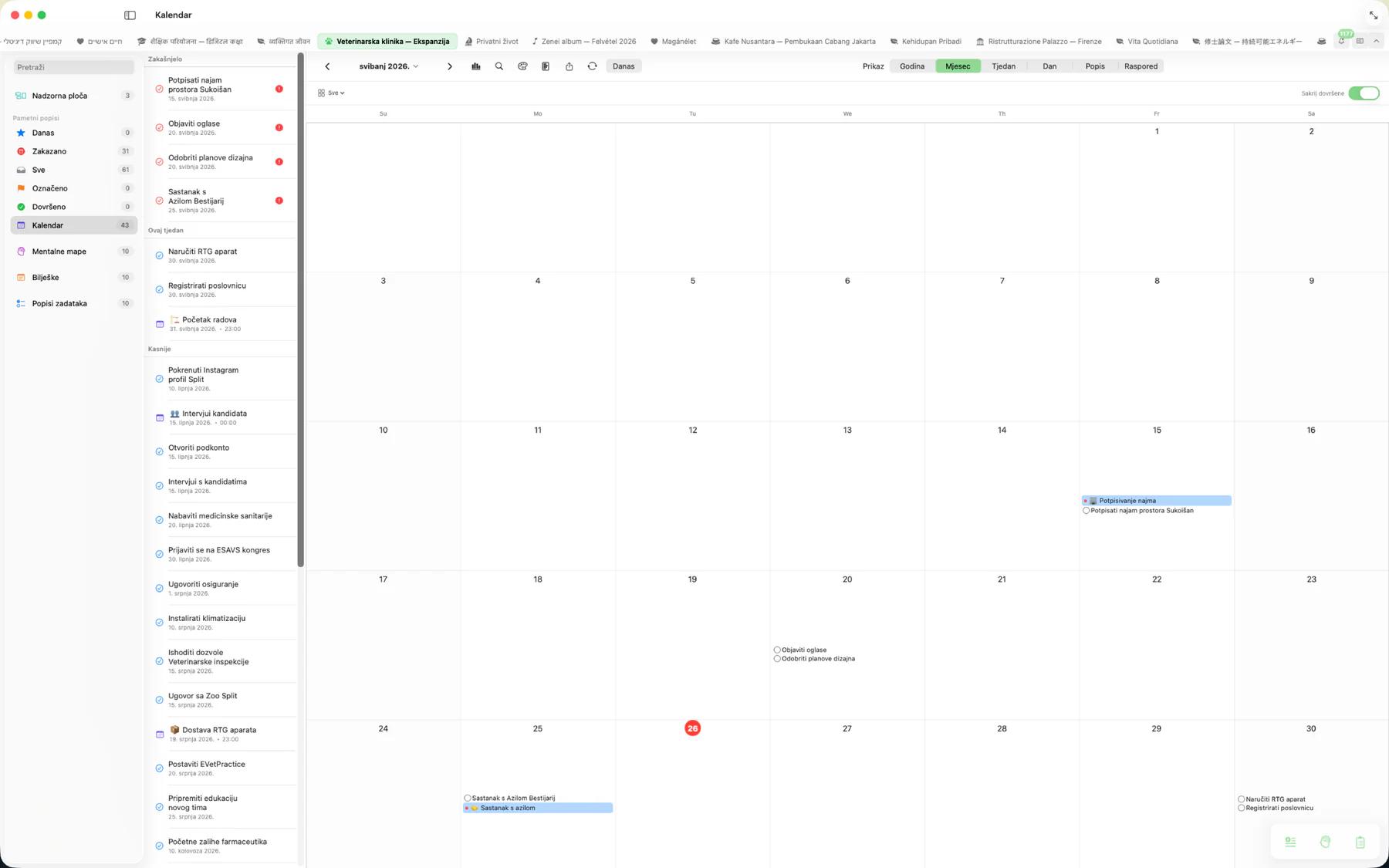Select Zakazano smart list

74,151
